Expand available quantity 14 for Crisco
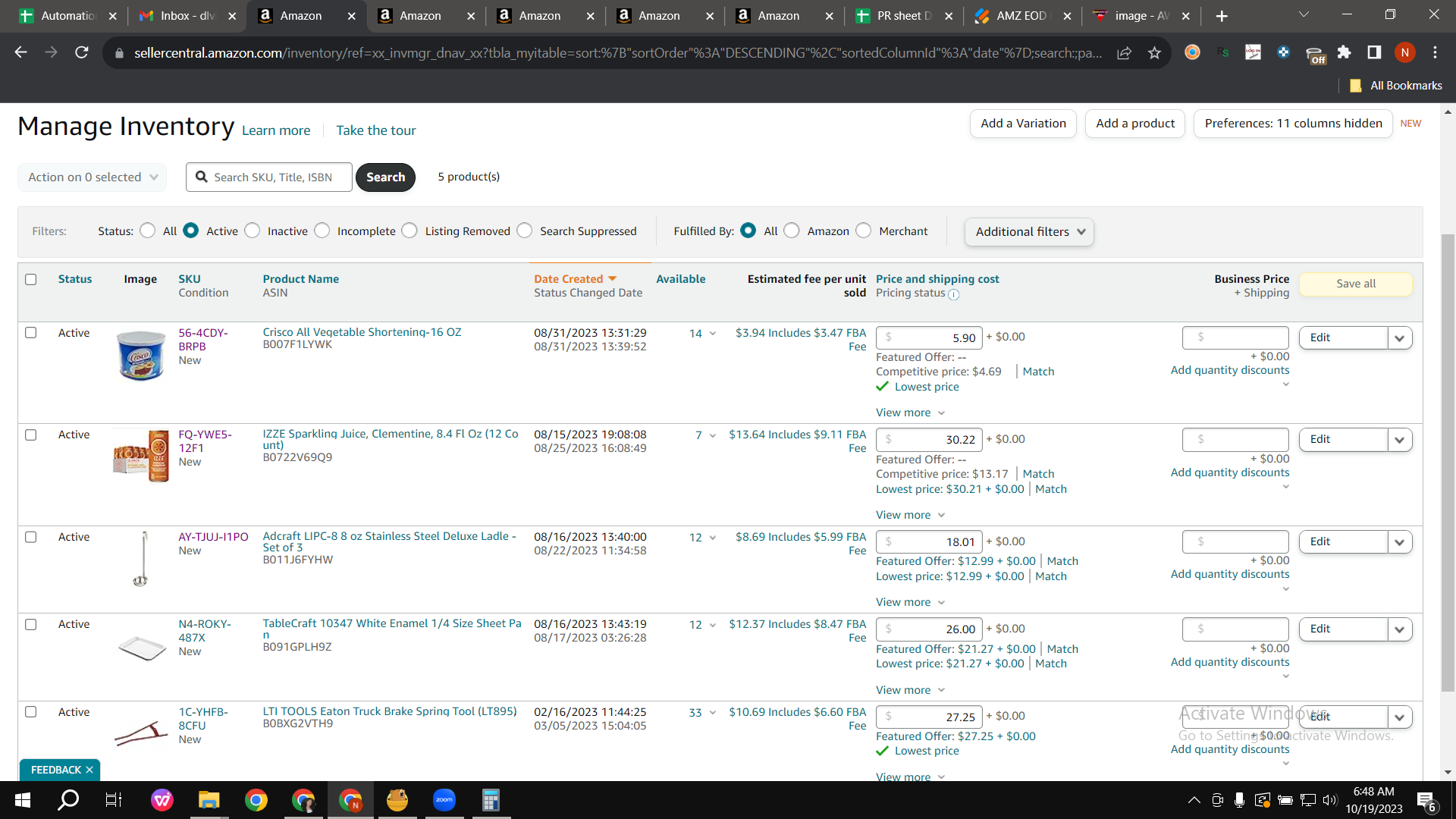 [713, 334]
